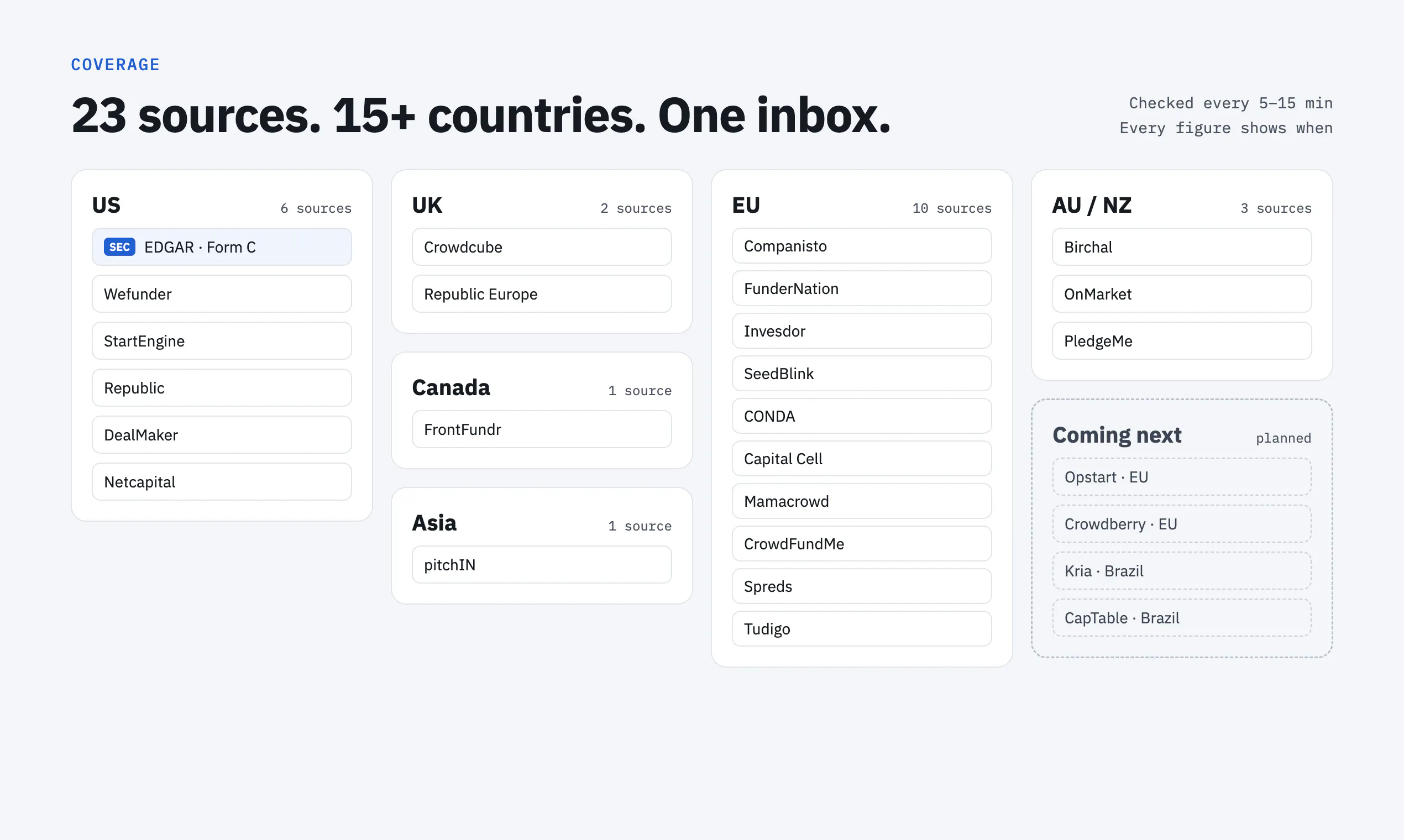Select Birchal in AU / NZ card
The width and height of the screenshot is (1404, 840).
coord(1181,247)
